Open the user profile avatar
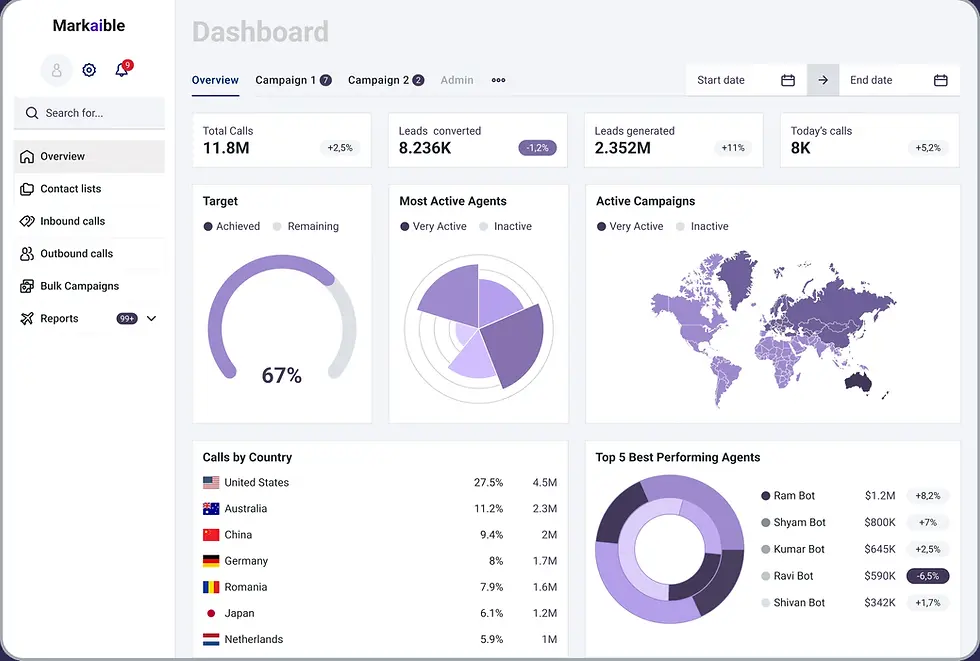Viewport: 980px width, 661px height. point(55,70)
